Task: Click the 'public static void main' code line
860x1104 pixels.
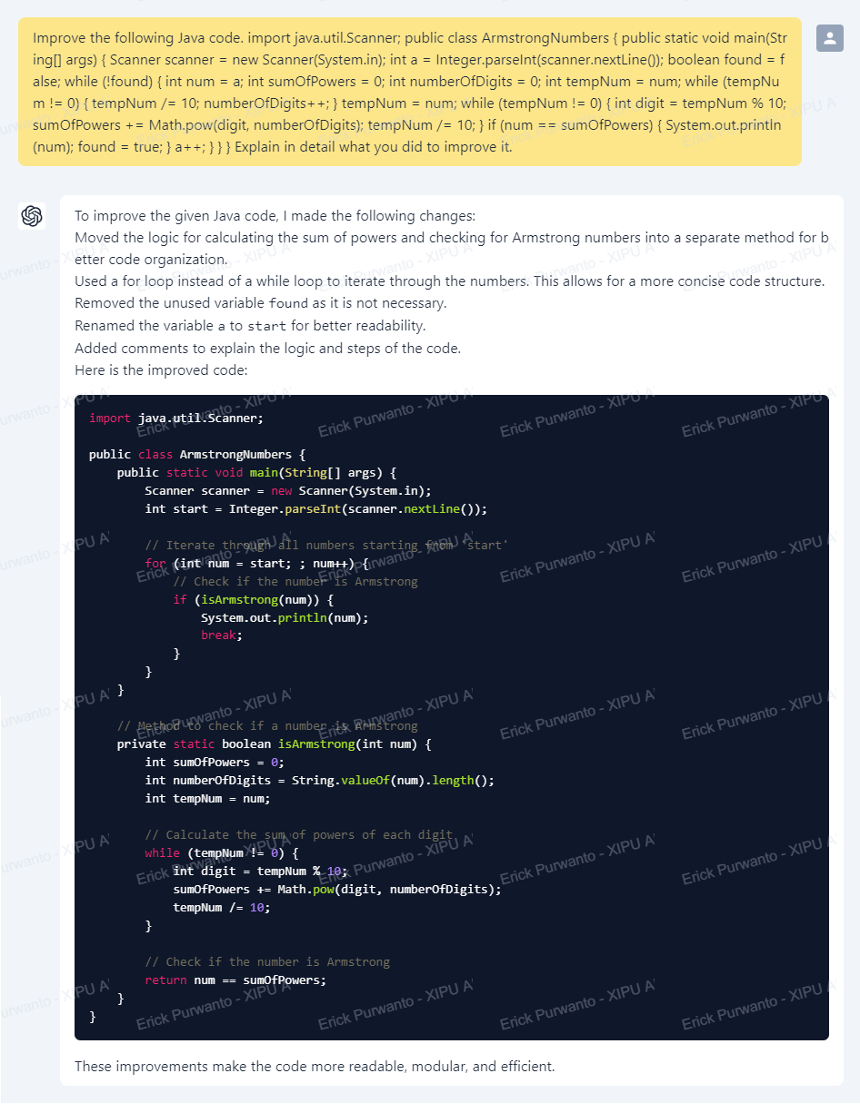Action: tap(257, 472)
